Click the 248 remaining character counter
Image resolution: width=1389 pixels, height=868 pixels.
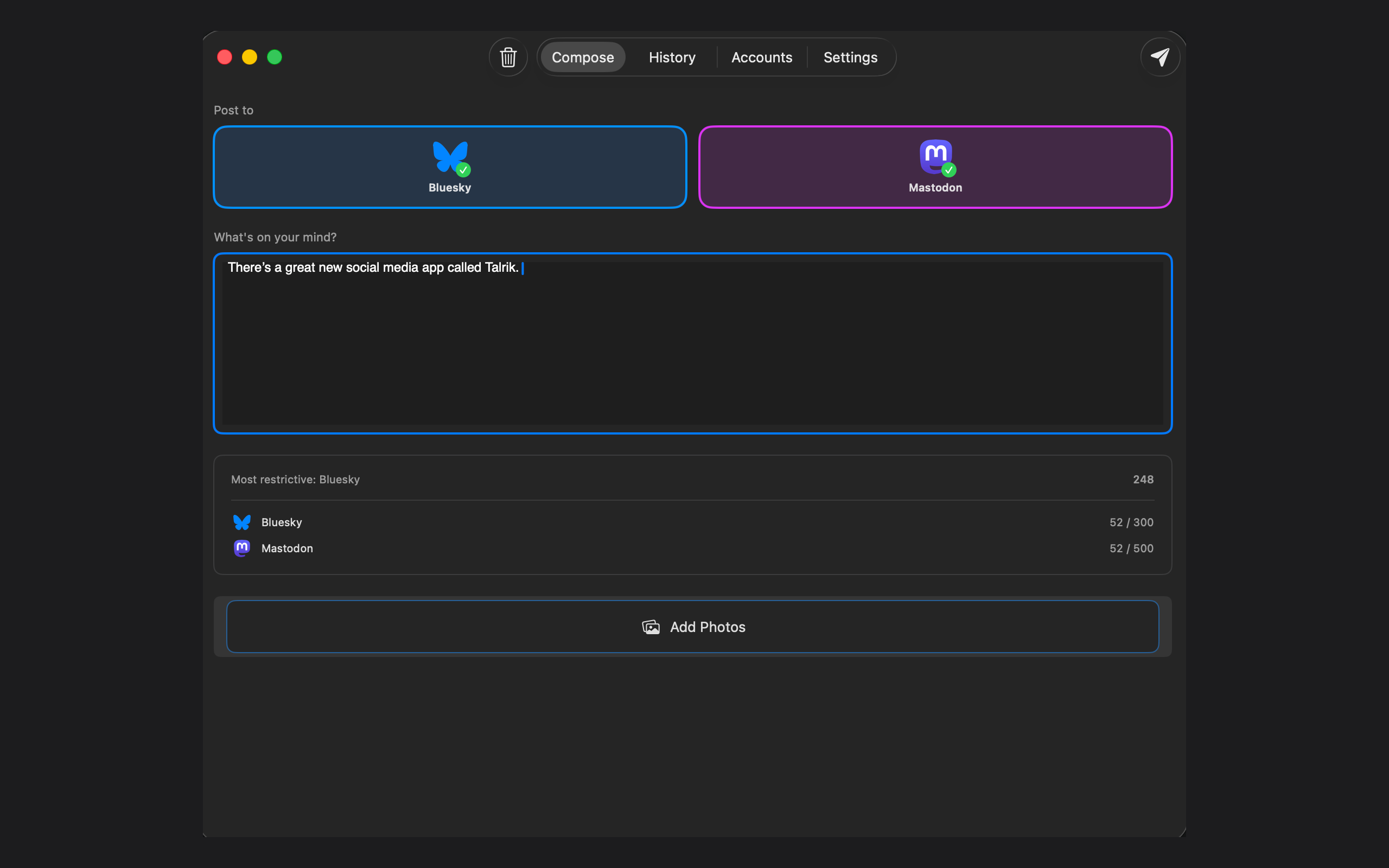[x=1143, y=480]
